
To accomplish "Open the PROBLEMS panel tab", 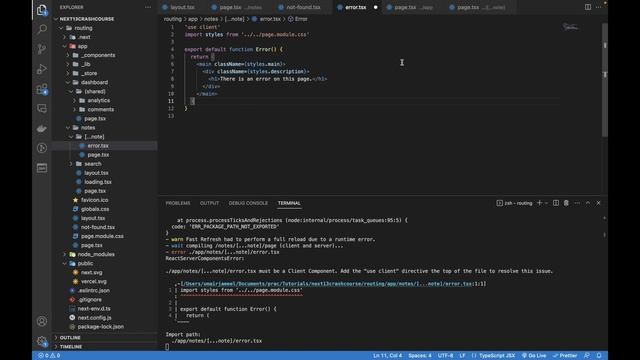I will (x=178, y=203).
